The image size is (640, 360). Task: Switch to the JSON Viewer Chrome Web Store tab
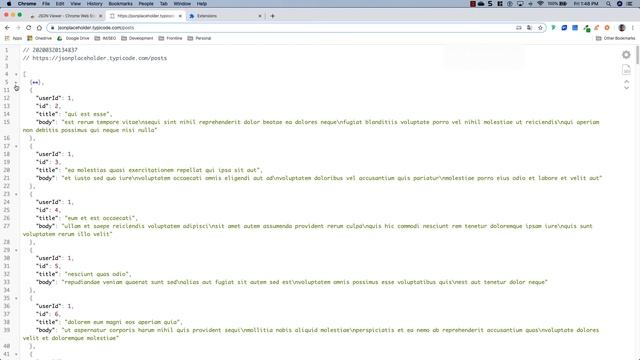pos(66,16)
